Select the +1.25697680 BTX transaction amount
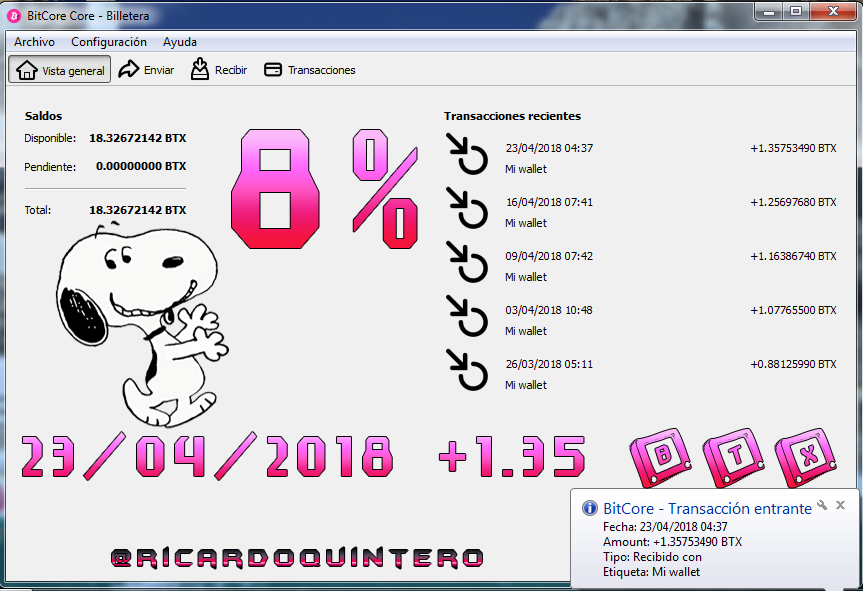863x591 pixels. pyautogui.click(x=793, y=202)
